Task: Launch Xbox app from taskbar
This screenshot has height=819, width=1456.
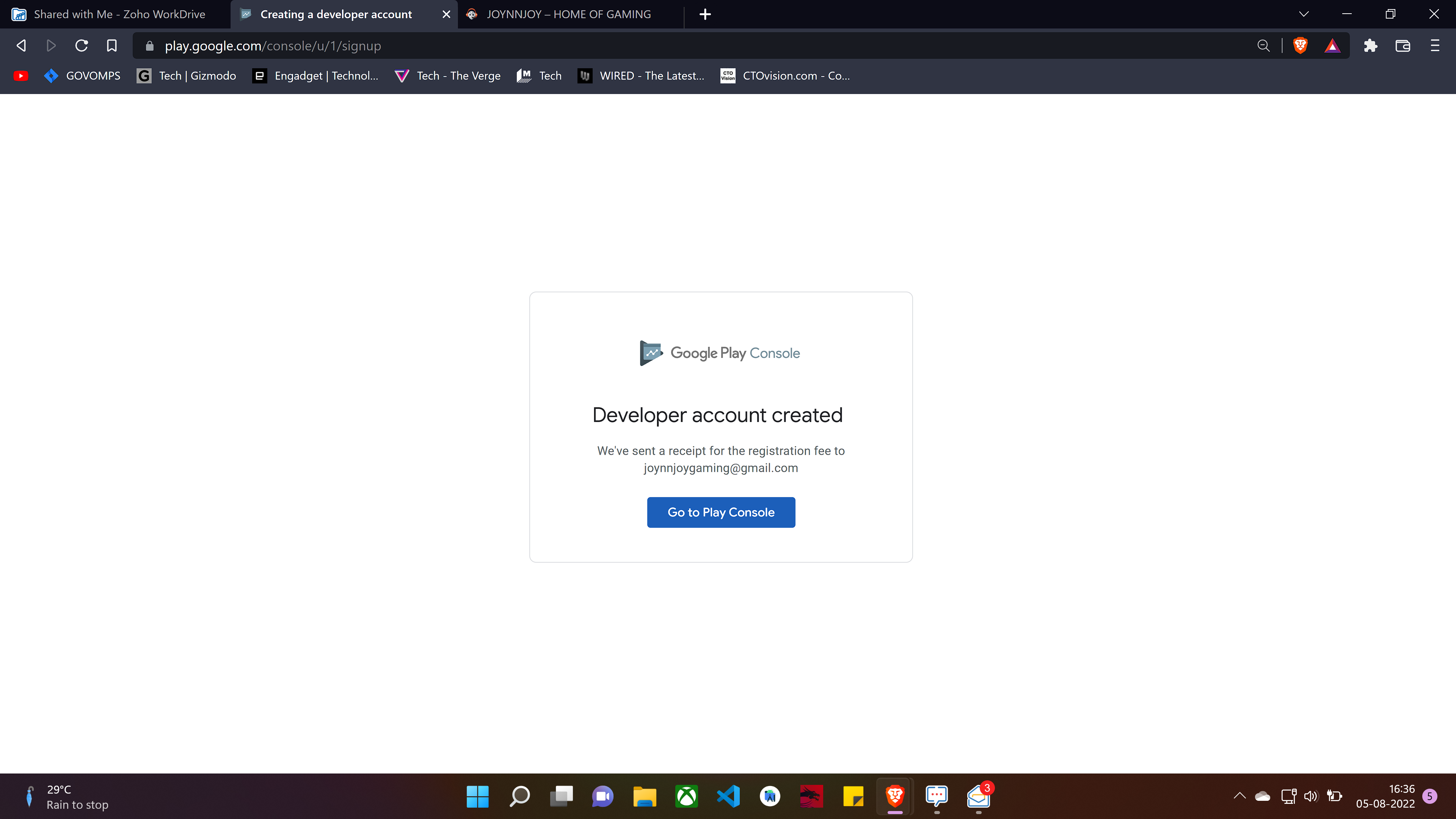Action: pos(686,796)
